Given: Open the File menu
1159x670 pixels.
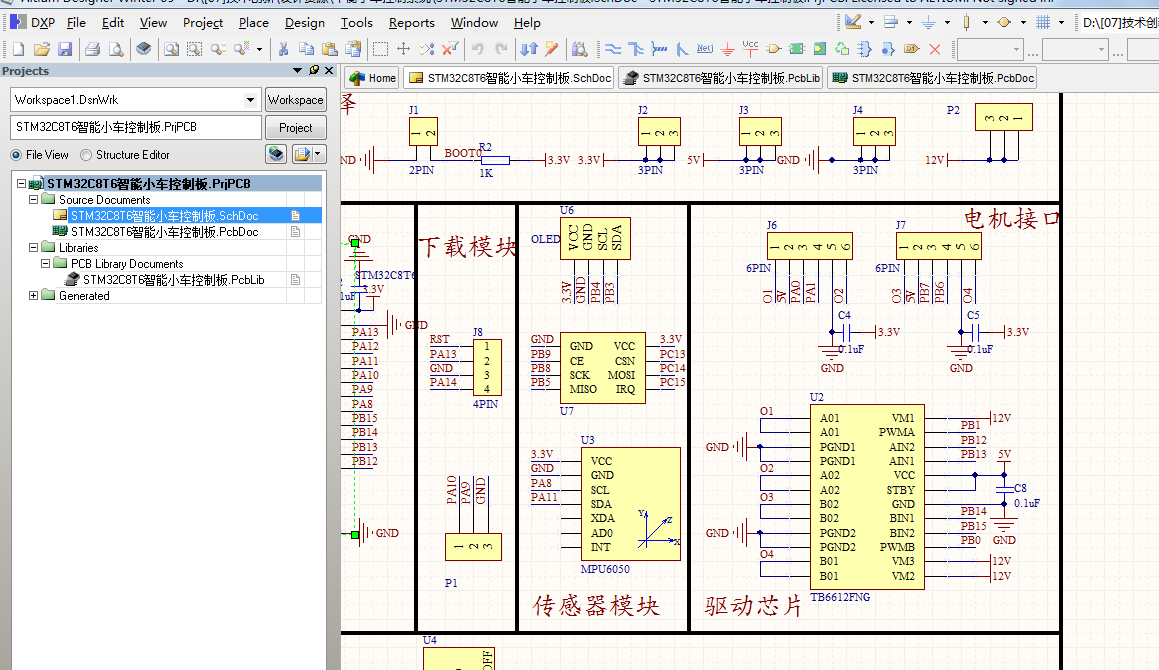Looking at the screenshot, I should click(76, 23).
